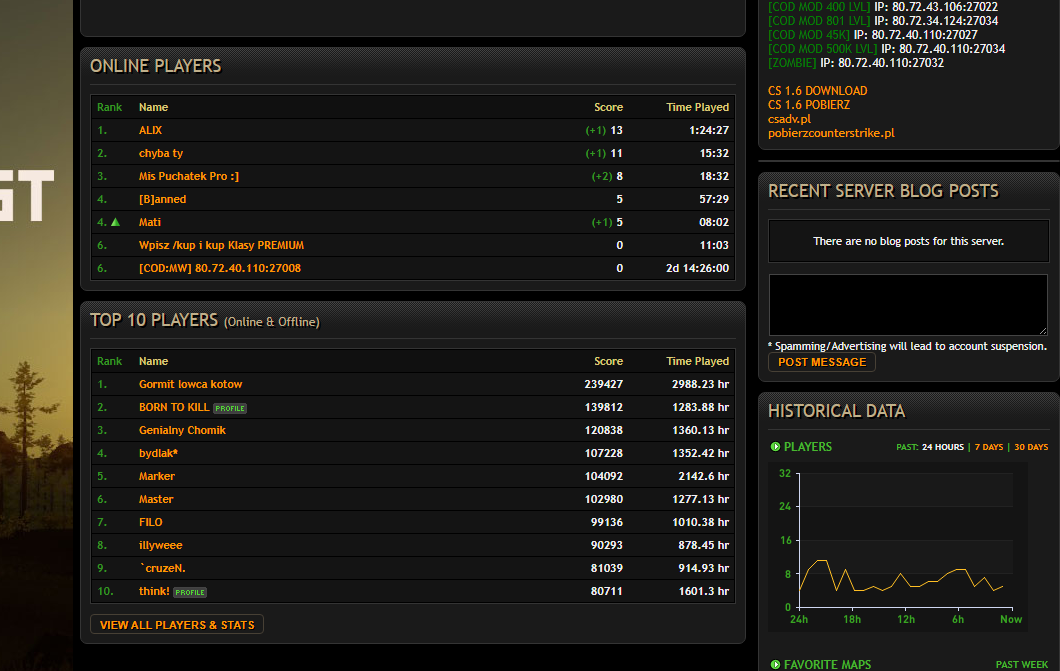Viewport: 1060px width, 671px height.
Task: Click player Genialny Chomik in Top 10
Action: tap(182, 430)
